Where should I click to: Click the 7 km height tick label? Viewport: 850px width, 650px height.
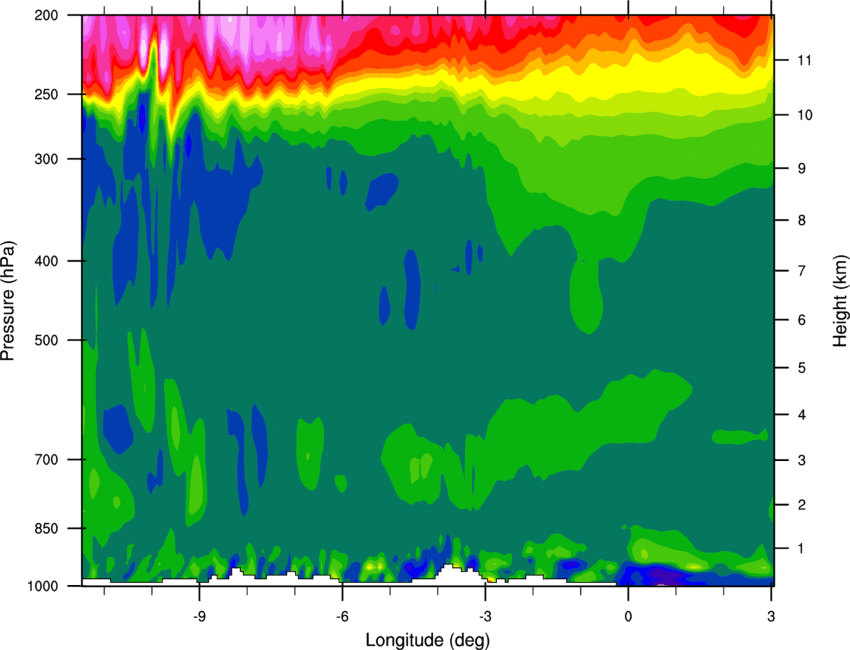point(802,271)
